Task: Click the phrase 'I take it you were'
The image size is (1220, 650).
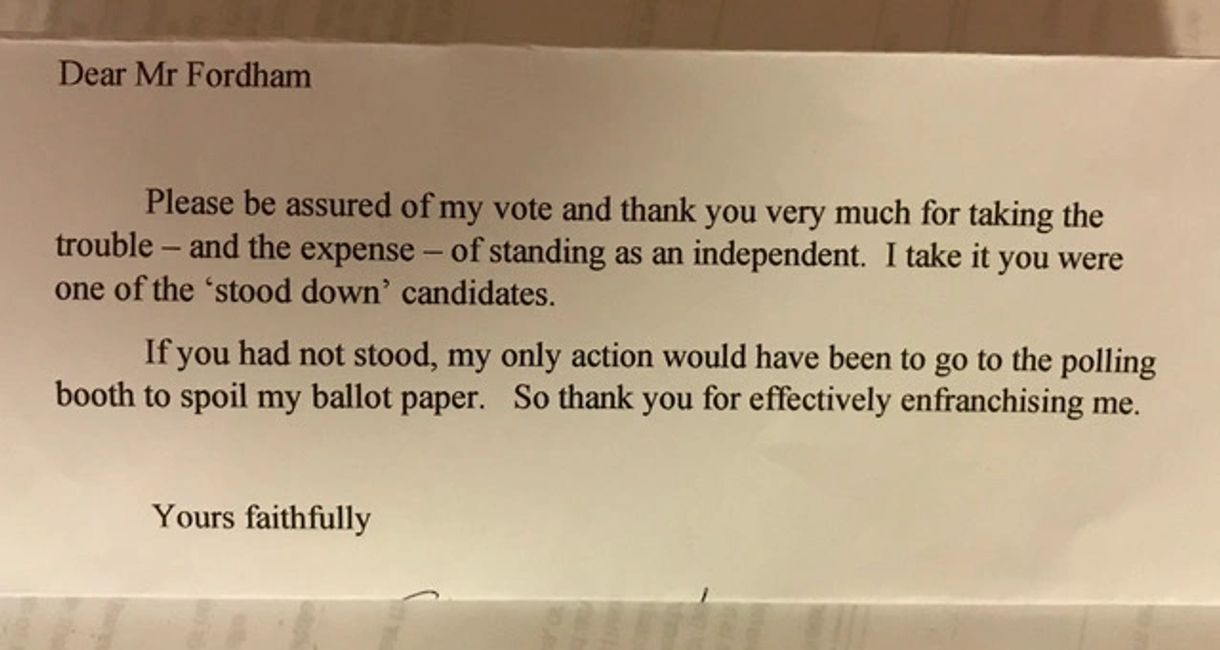Action: coord(1004,257)
